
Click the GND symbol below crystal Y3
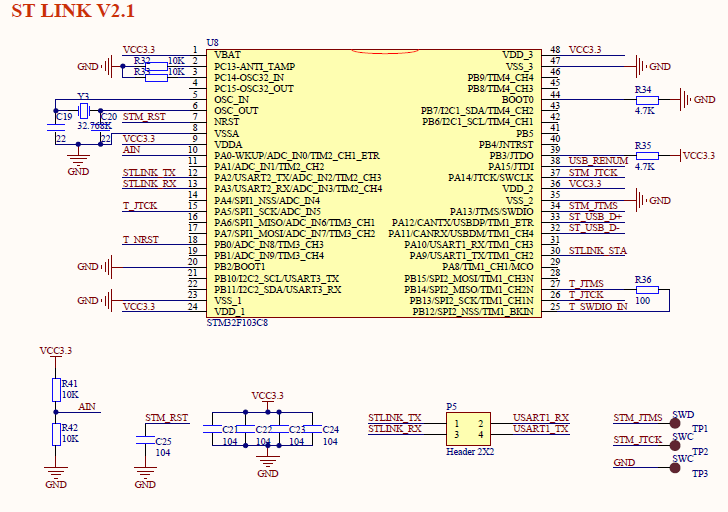(78, 160)
